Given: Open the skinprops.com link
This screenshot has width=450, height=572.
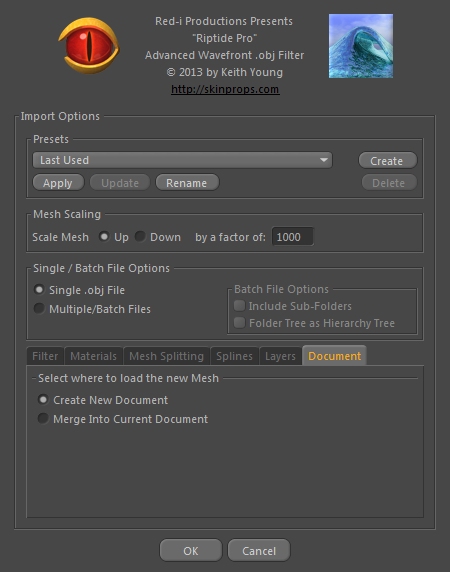Looking at the screenshot, I should click(225, 89).
